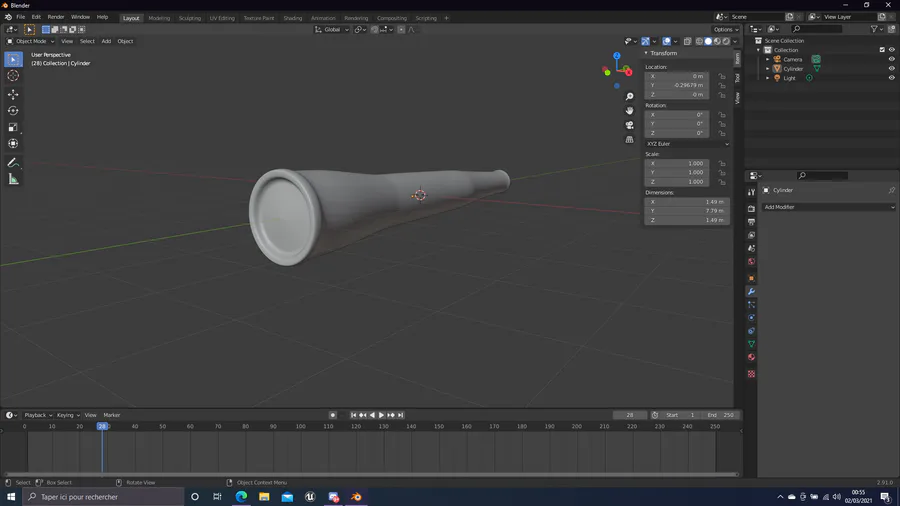Screen dimensions: 900x506
Task: Toggle visibility of Camera in outliner
Action: coord(891,59)
